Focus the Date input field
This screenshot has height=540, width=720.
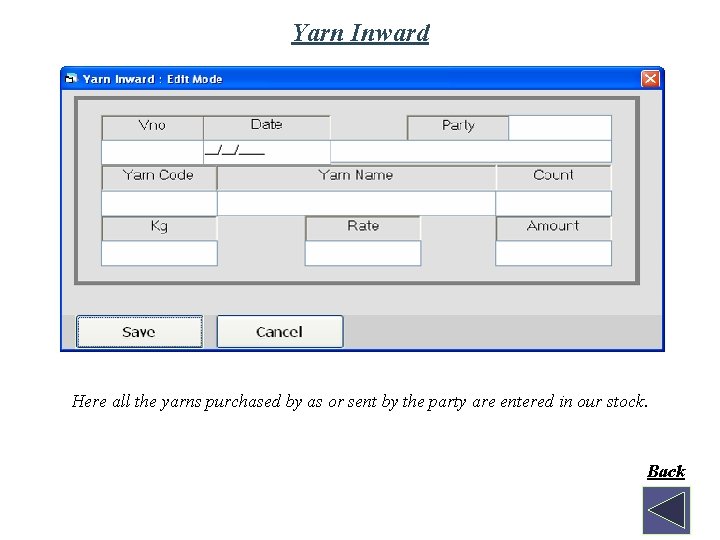[267, 152]
